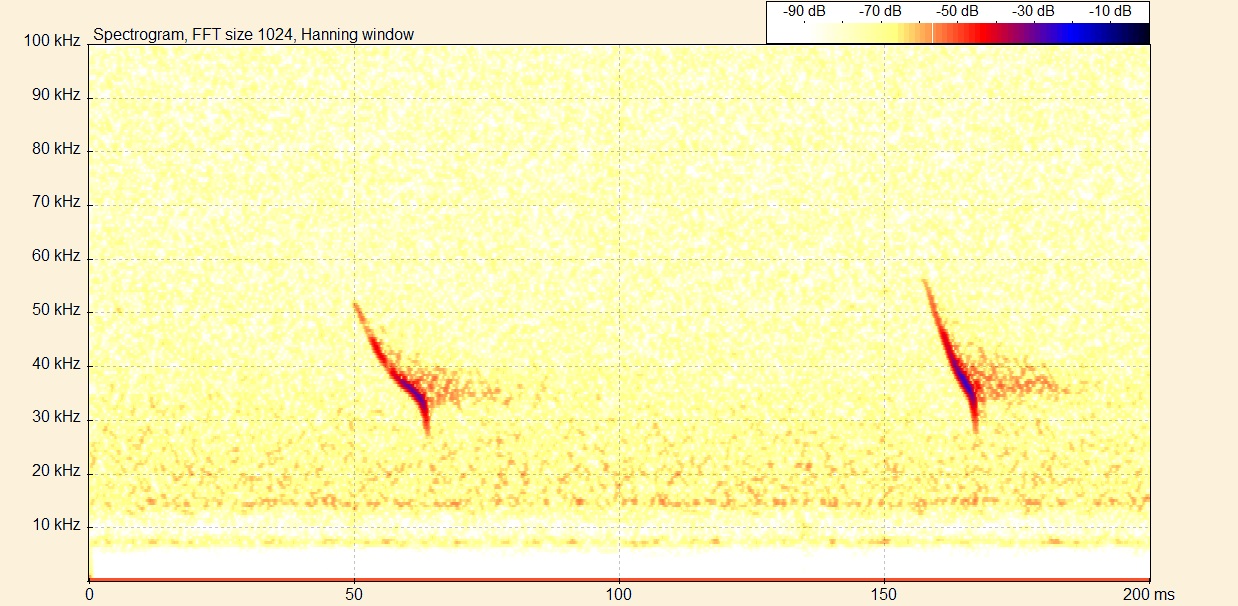Click the 20 kHz frequency axis label
Screen dimensions: 1238x606
(57, 471)
